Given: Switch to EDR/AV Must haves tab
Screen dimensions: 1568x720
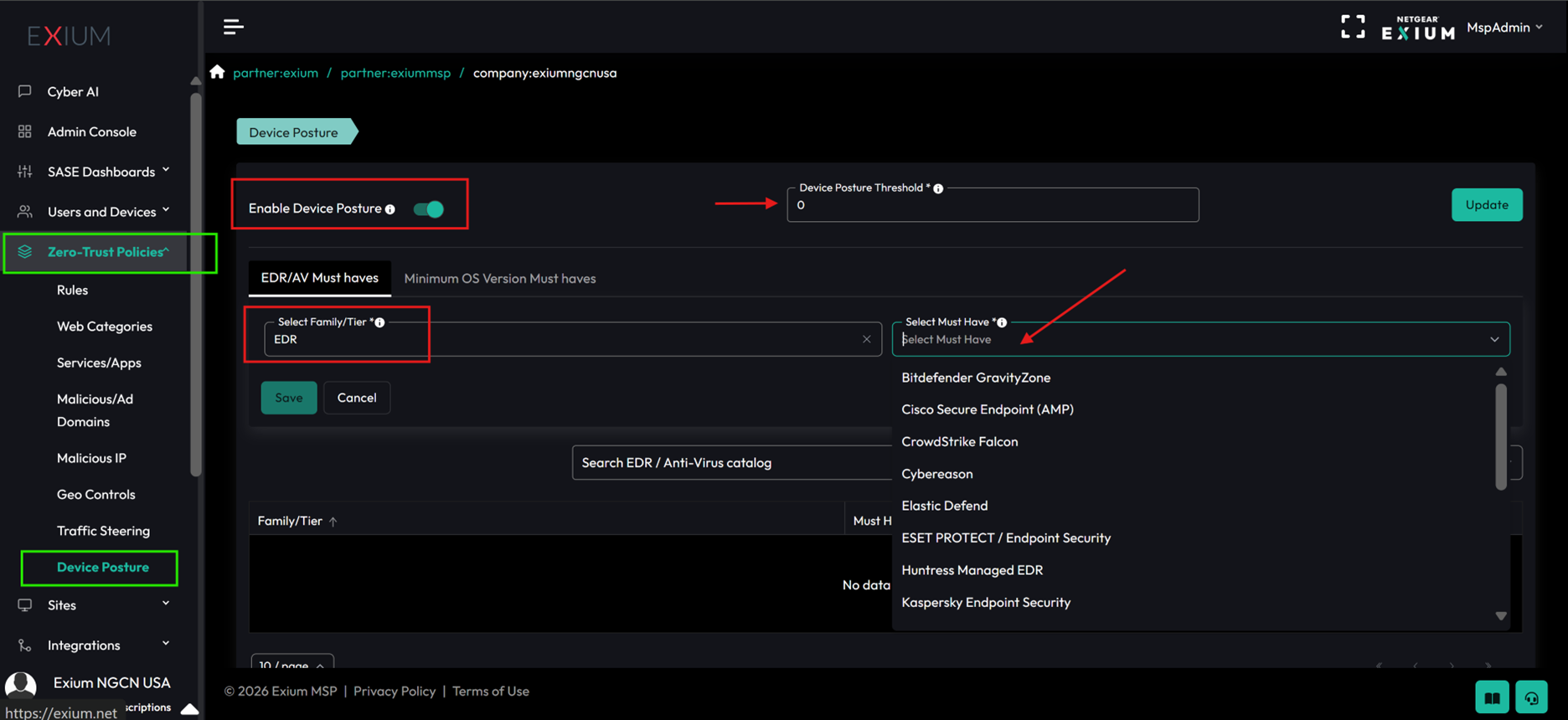Looking at the screenshot, I should [x=319, y=278].
